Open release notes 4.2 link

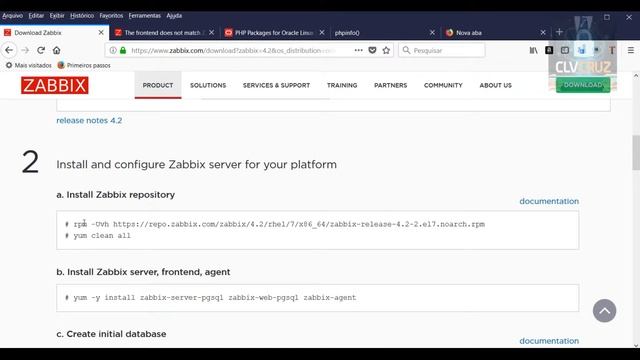[x=89, y=120]
